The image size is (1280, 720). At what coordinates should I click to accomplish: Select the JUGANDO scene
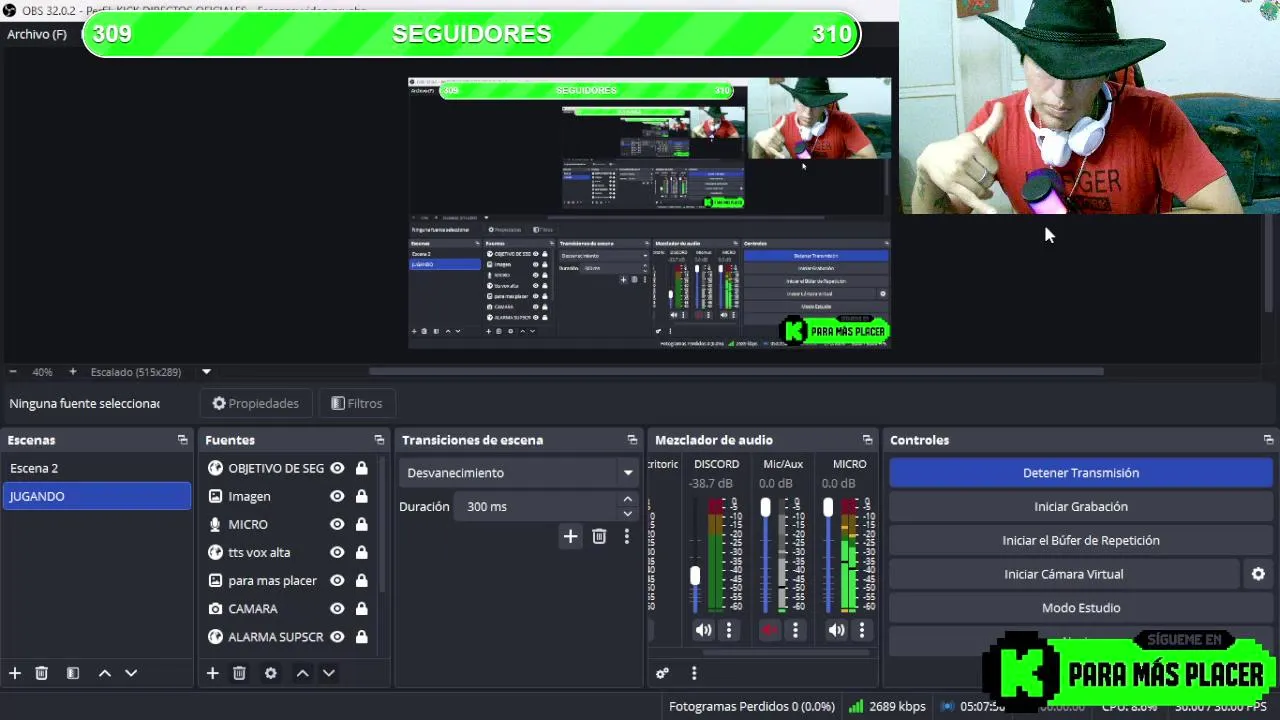tap(97, 496)
